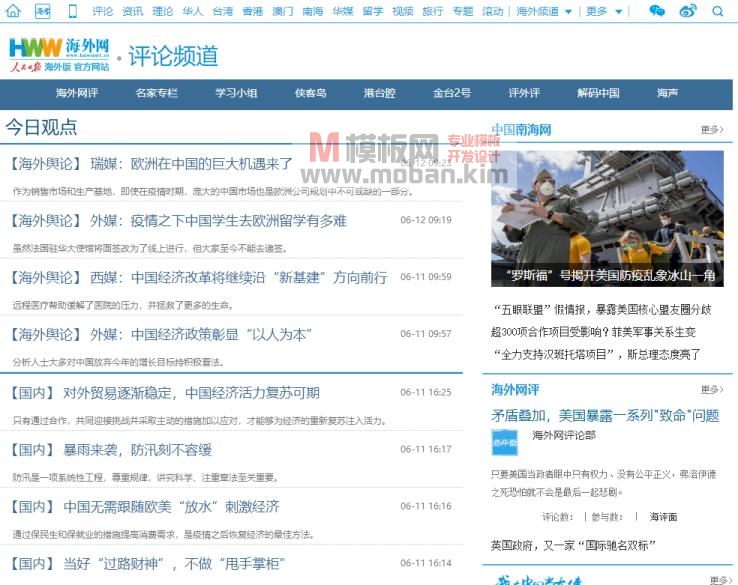Open the 罗斯福号揭开美国防疫乱象冰山一角 caption
Image resolution: width=738 pixels, height=585 pixels.
tap(610, 275)
